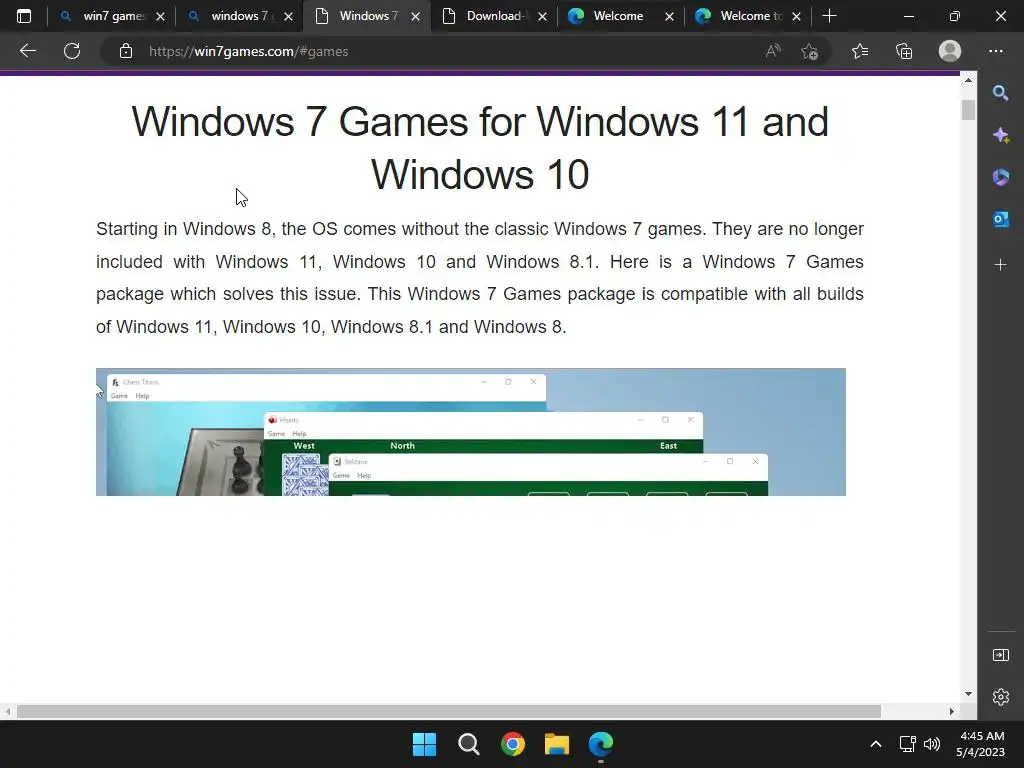Image resolution: width=1024 pixels, height=768 pixels.
Task: Open File Explorer from taskbar
Action: tap(557, 744)
